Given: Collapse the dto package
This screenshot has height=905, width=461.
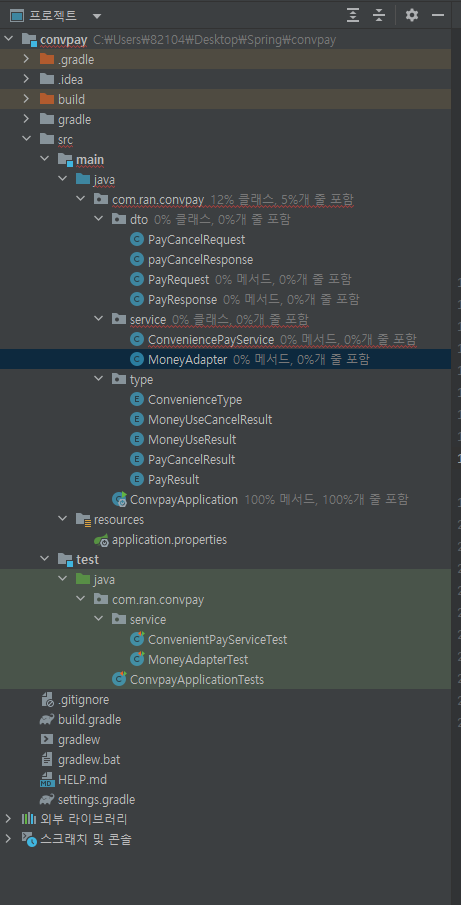Looking at the screenshot, I should [x=99, y=219].
